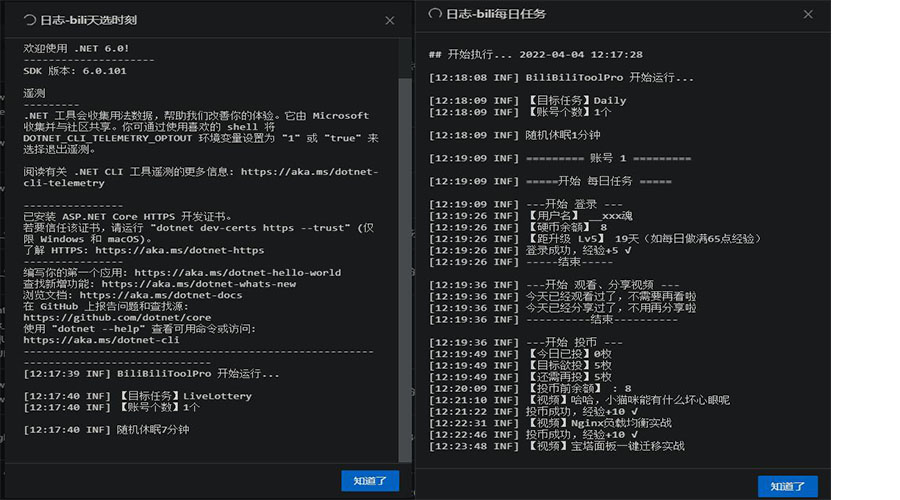Click the 【目标任务】Daily log line
This screenshot has height=500, width=900.
point(527,100)
